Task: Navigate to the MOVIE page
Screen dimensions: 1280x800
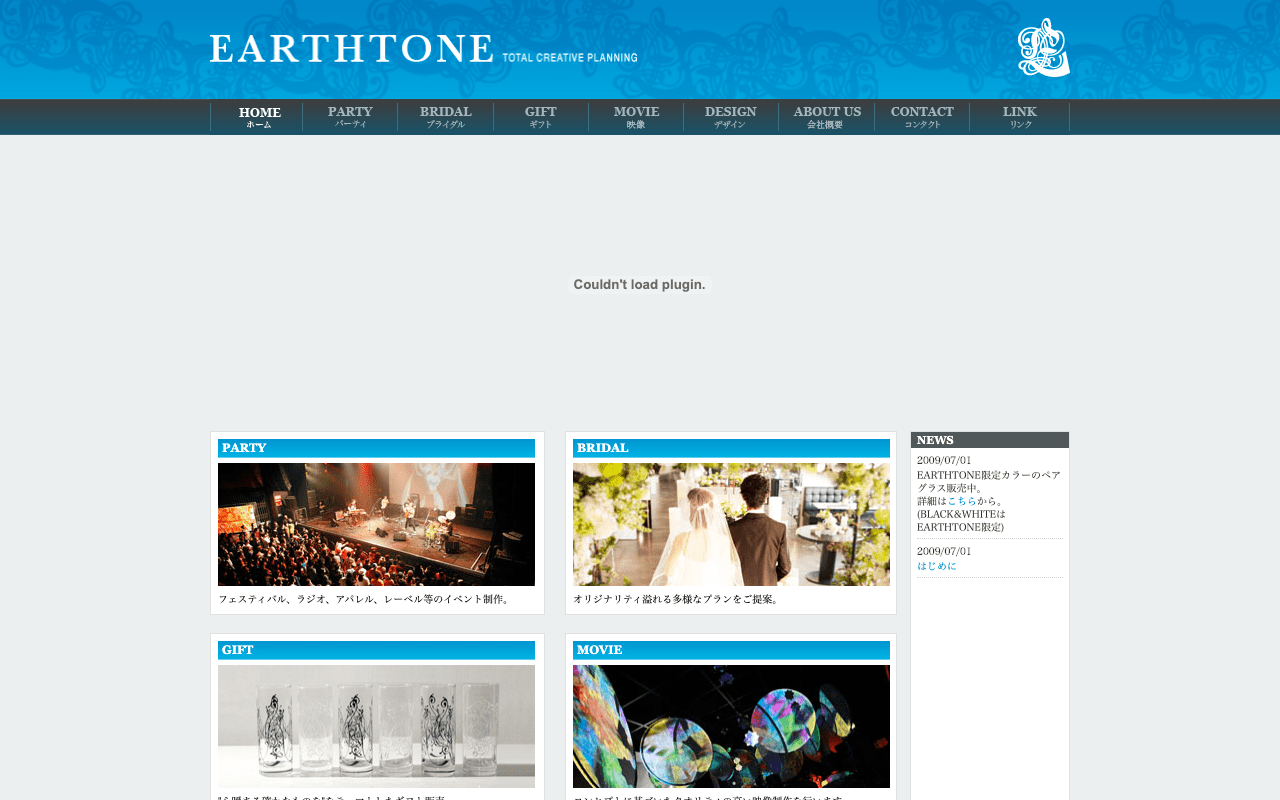Action: 636,117
